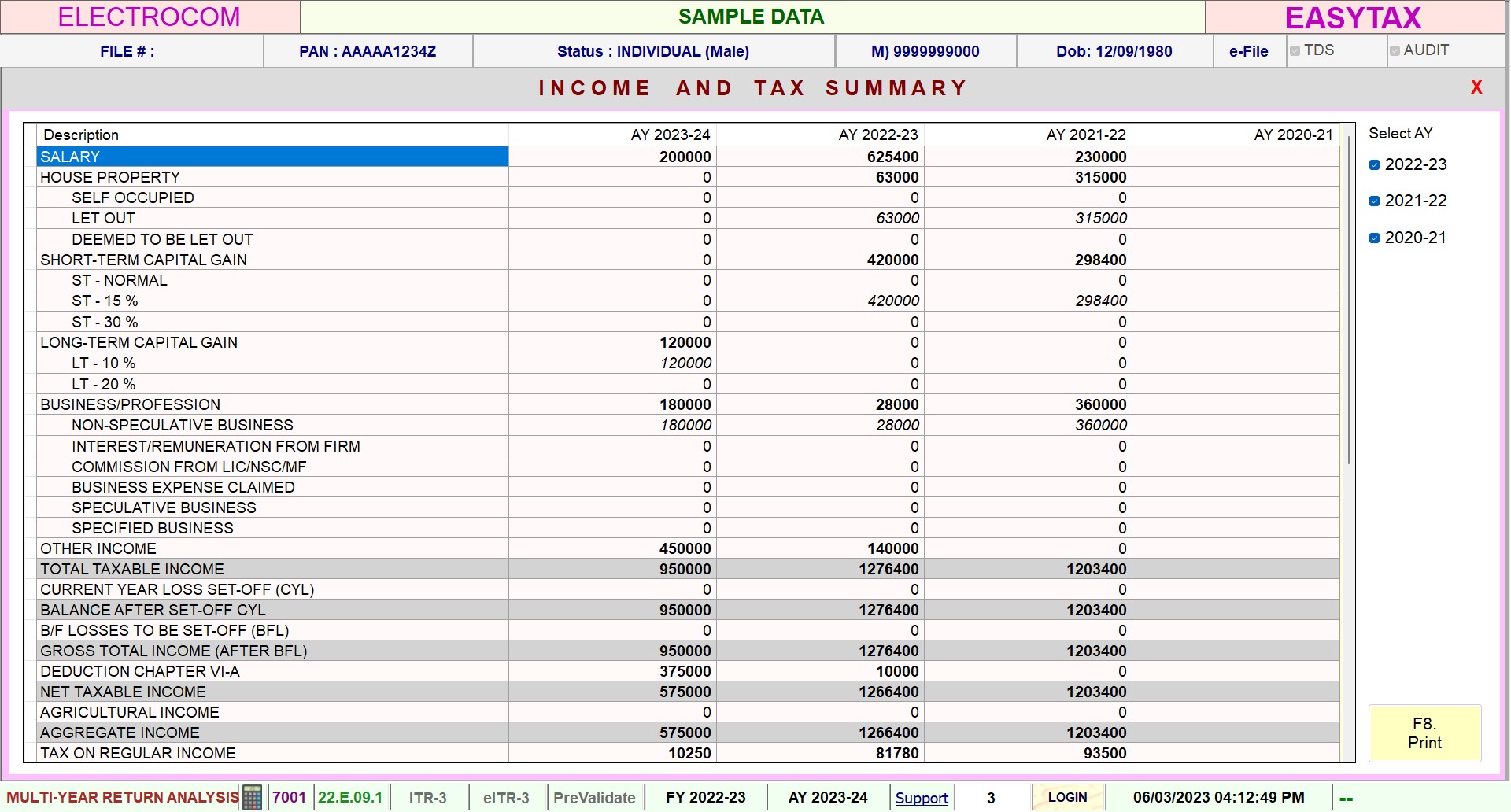Click the Status : INDIVIDUAL (Male) field

[653, 51]
